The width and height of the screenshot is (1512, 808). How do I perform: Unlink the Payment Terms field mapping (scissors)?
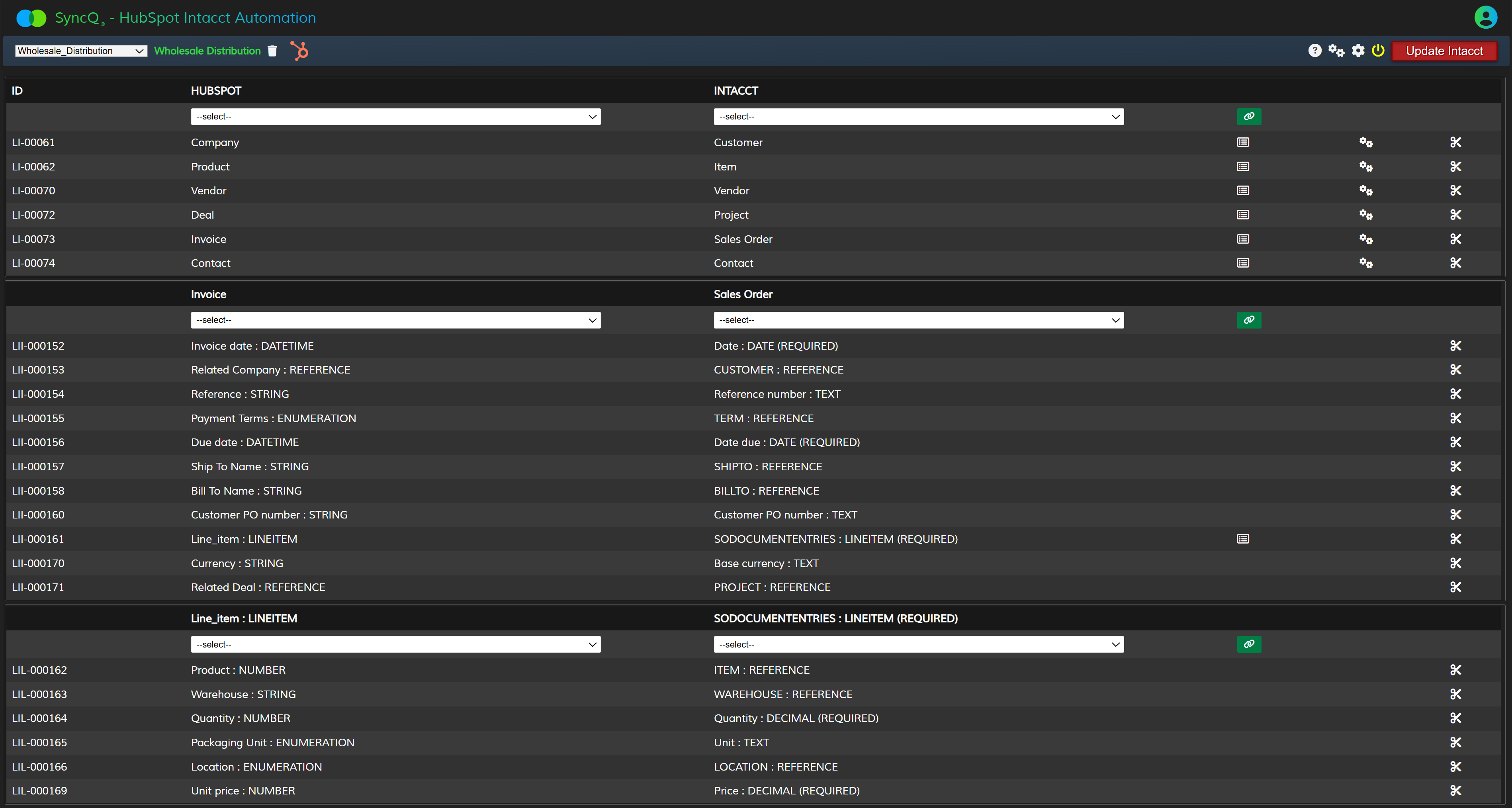pyautogui.click(x=1455, y=419)
